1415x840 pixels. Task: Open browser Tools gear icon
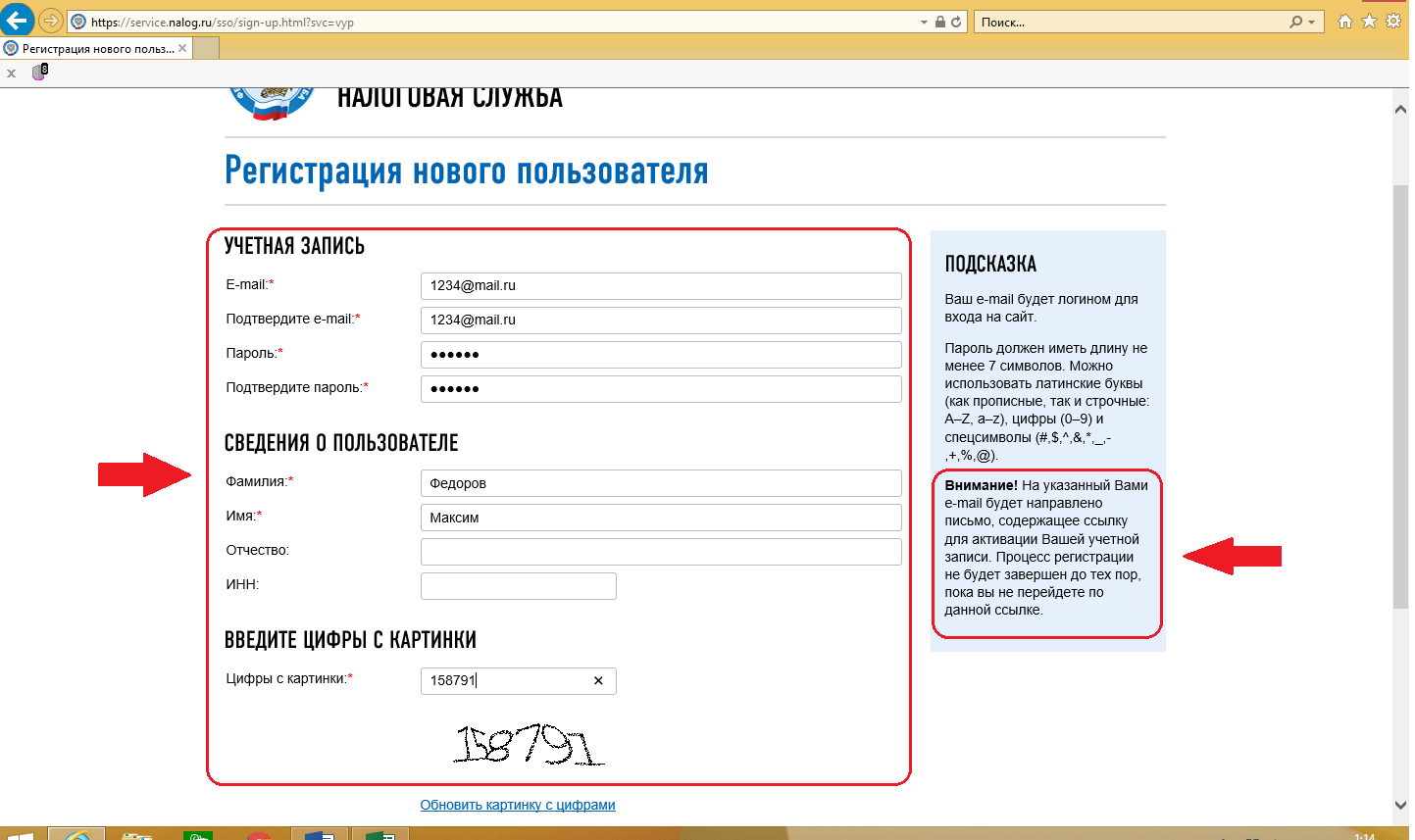click(1393, 21)
